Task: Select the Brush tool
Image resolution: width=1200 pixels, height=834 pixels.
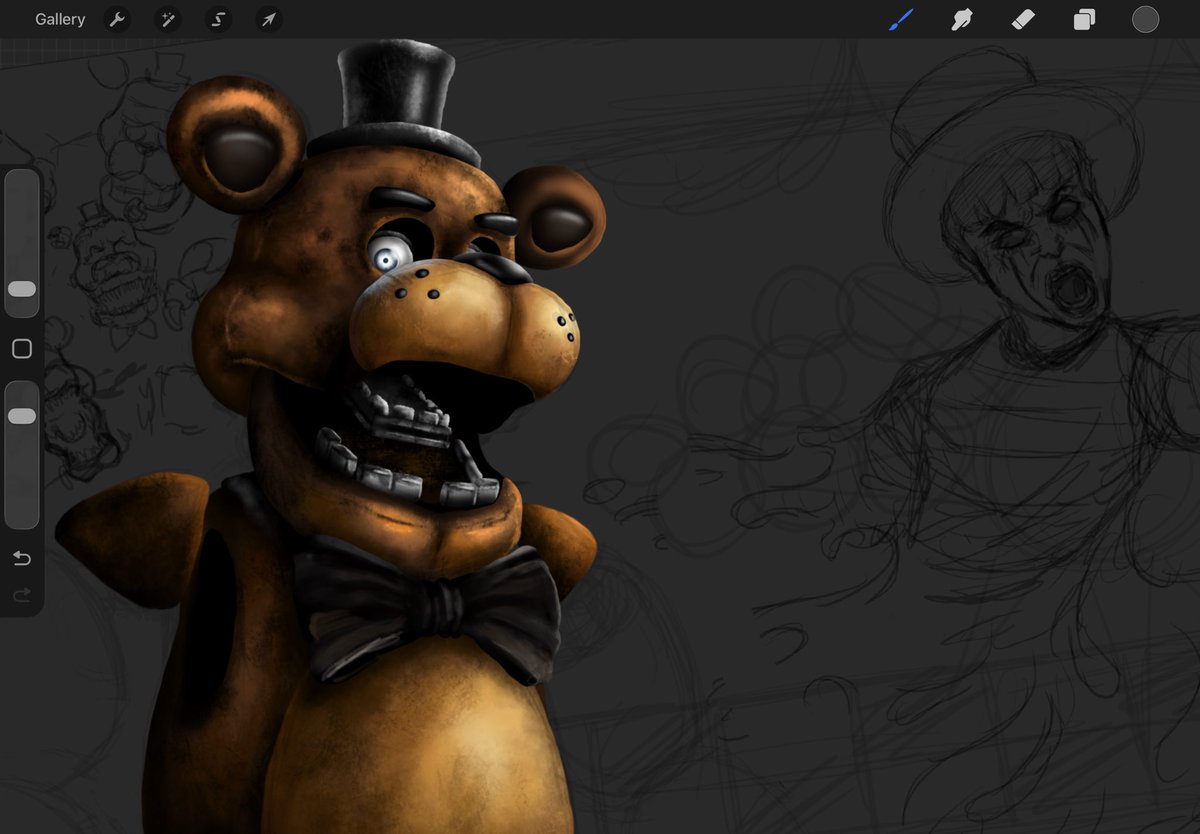Action: pyautogui.click(x=902, y=19)
